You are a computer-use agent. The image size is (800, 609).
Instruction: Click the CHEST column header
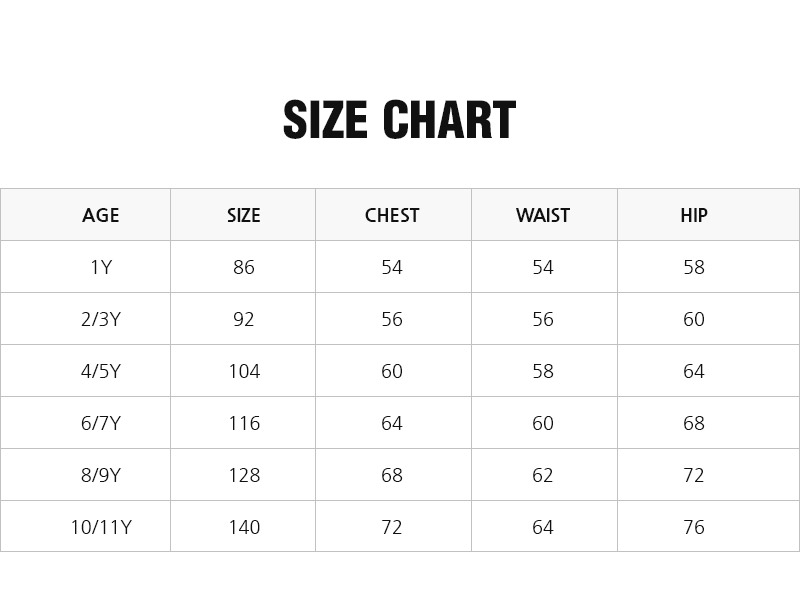pos(392,215)
